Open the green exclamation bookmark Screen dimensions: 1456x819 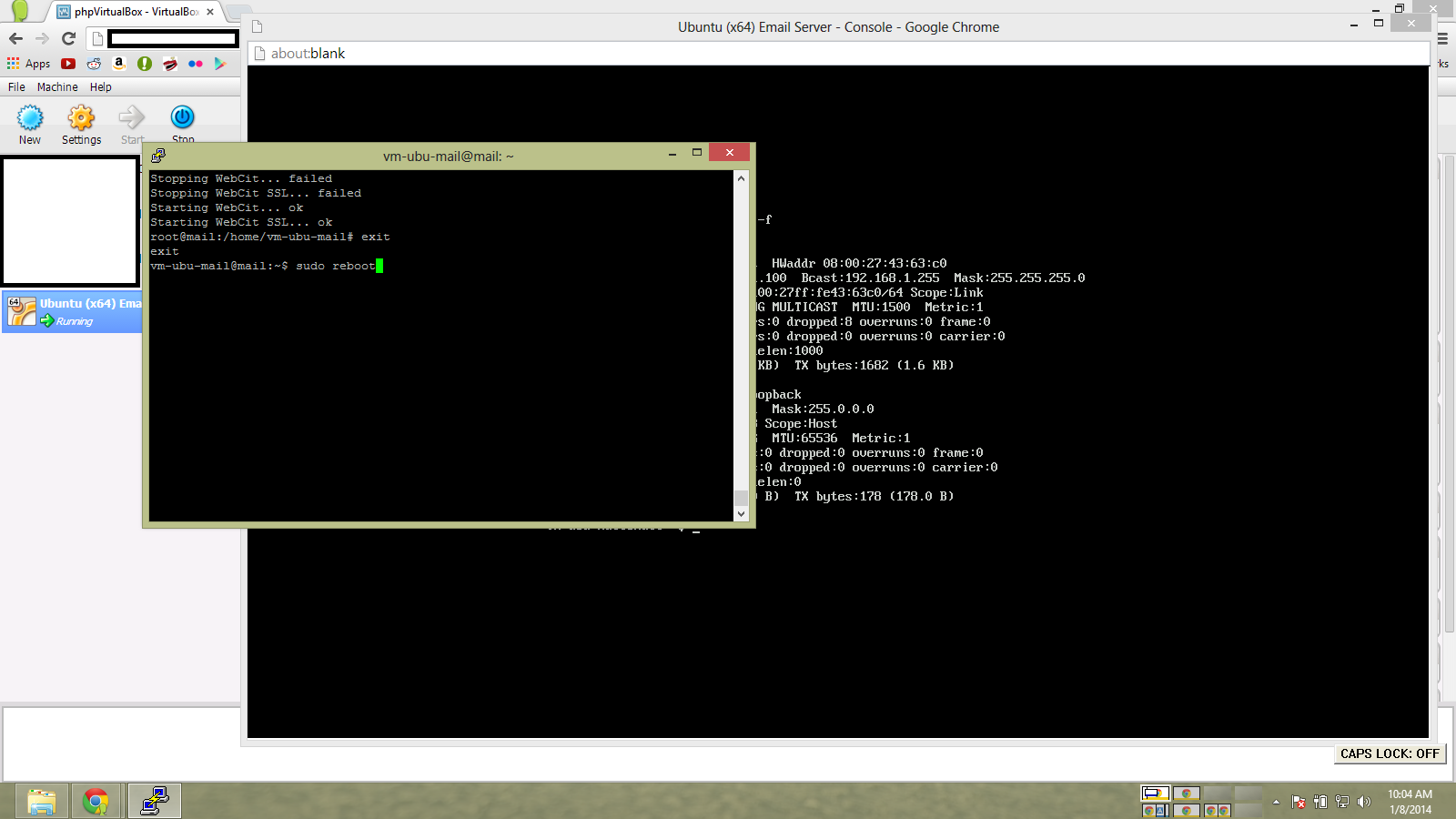[x=145, y=64]
